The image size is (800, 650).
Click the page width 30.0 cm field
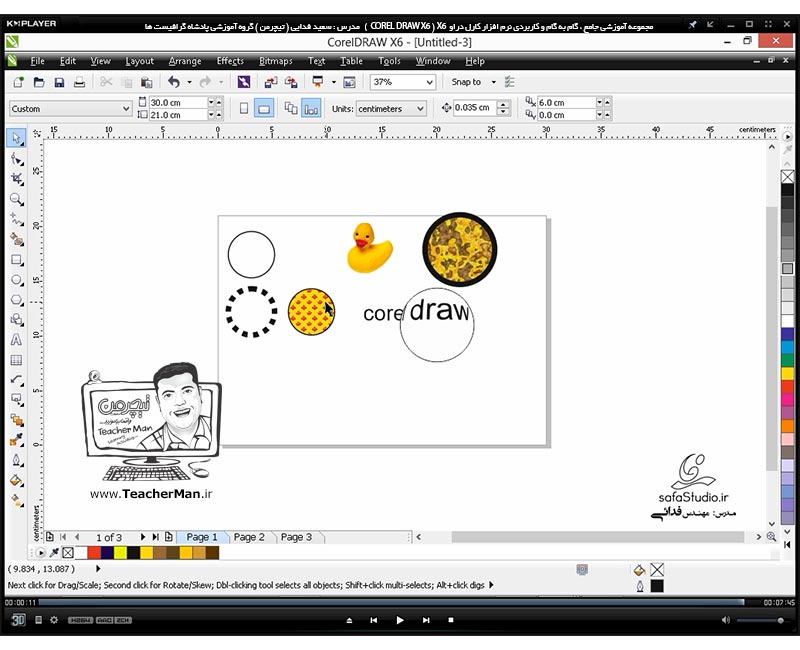click(178, 103)
